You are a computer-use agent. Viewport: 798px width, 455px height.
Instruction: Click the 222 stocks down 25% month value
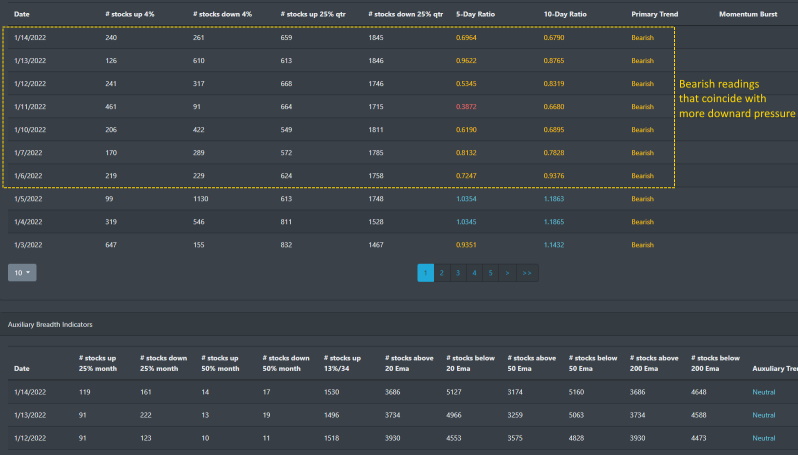(x=146, y=415)
